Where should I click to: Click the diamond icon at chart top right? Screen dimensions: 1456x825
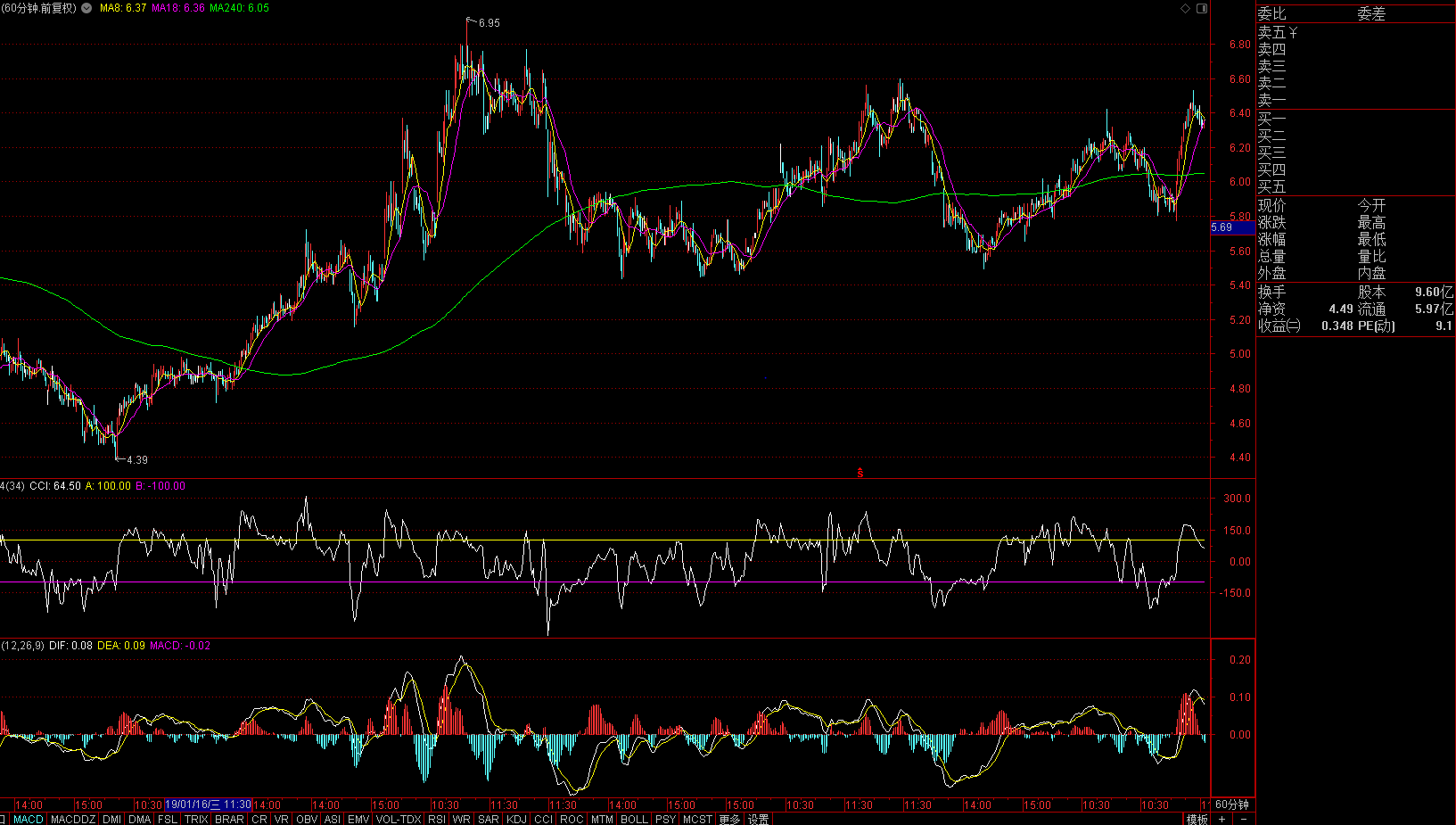pos(1185,8)
